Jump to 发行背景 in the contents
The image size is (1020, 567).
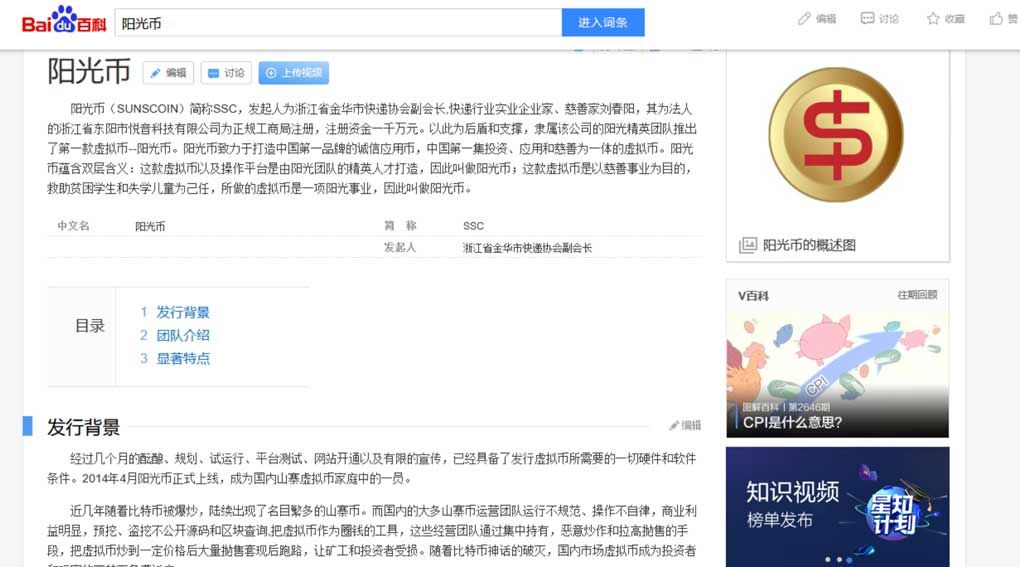183,312
